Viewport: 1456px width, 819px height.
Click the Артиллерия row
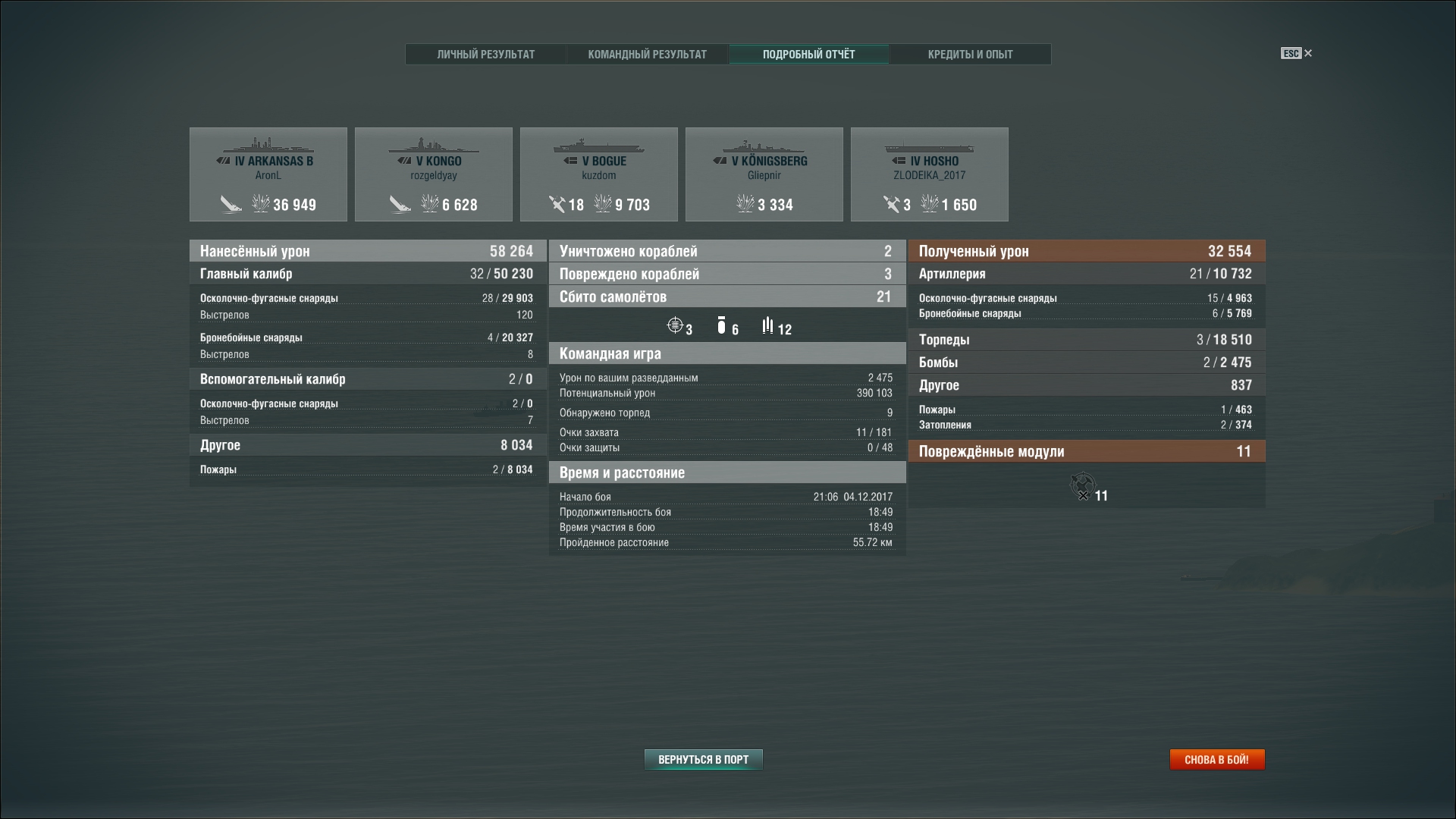1087,274
